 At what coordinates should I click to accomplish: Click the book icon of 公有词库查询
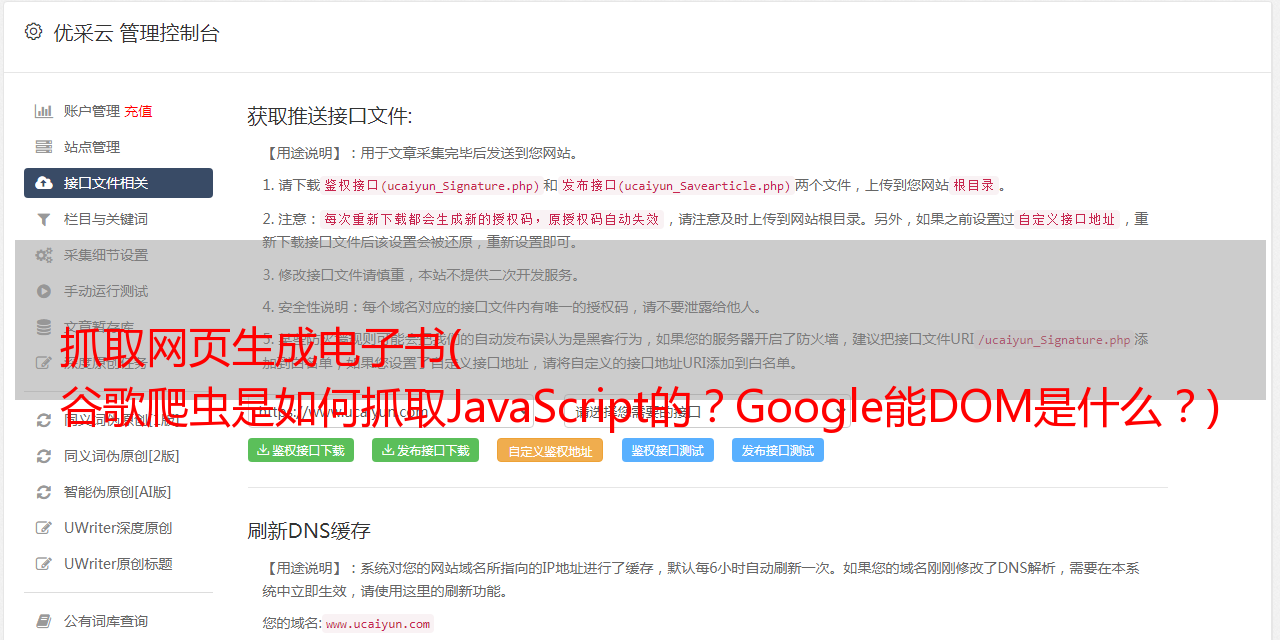pyautogui.click(x=44, y=621)
